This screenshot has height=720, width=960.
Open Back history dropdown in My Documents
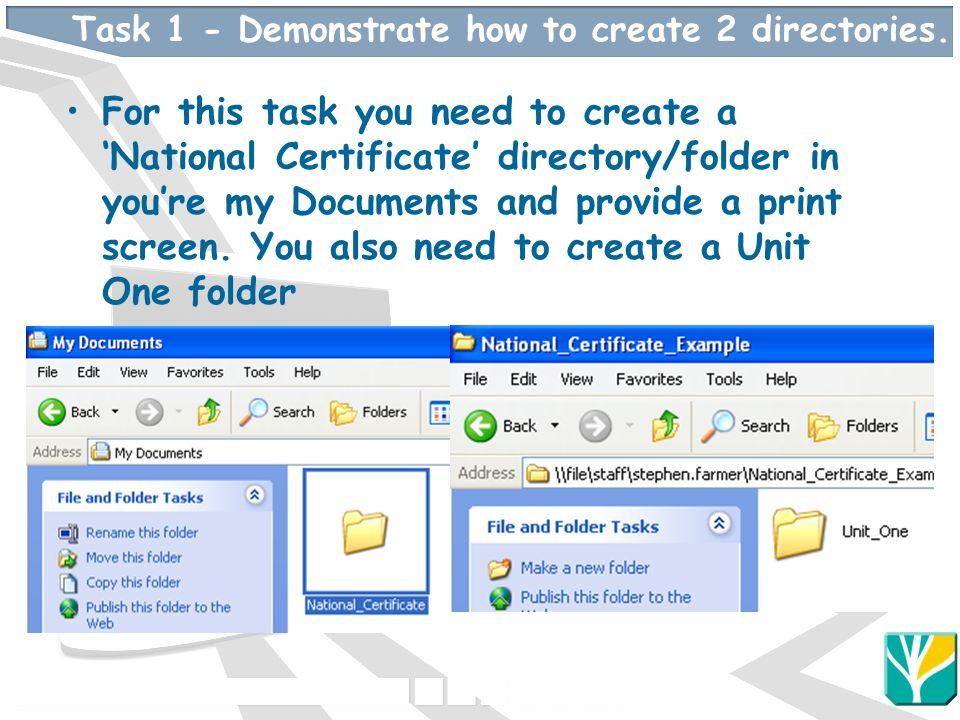115,411
